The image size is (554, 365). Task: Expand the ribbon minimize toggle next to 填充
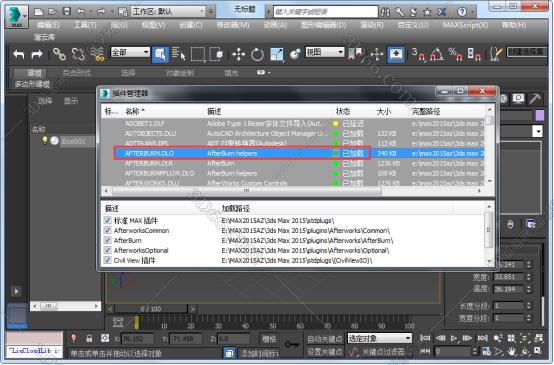(x=263, y=72)
